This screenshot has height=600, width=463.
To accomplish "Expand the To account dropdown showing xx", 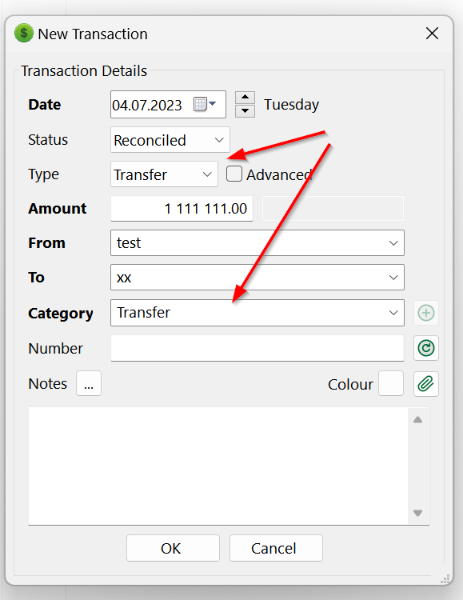I will (257, 277).
